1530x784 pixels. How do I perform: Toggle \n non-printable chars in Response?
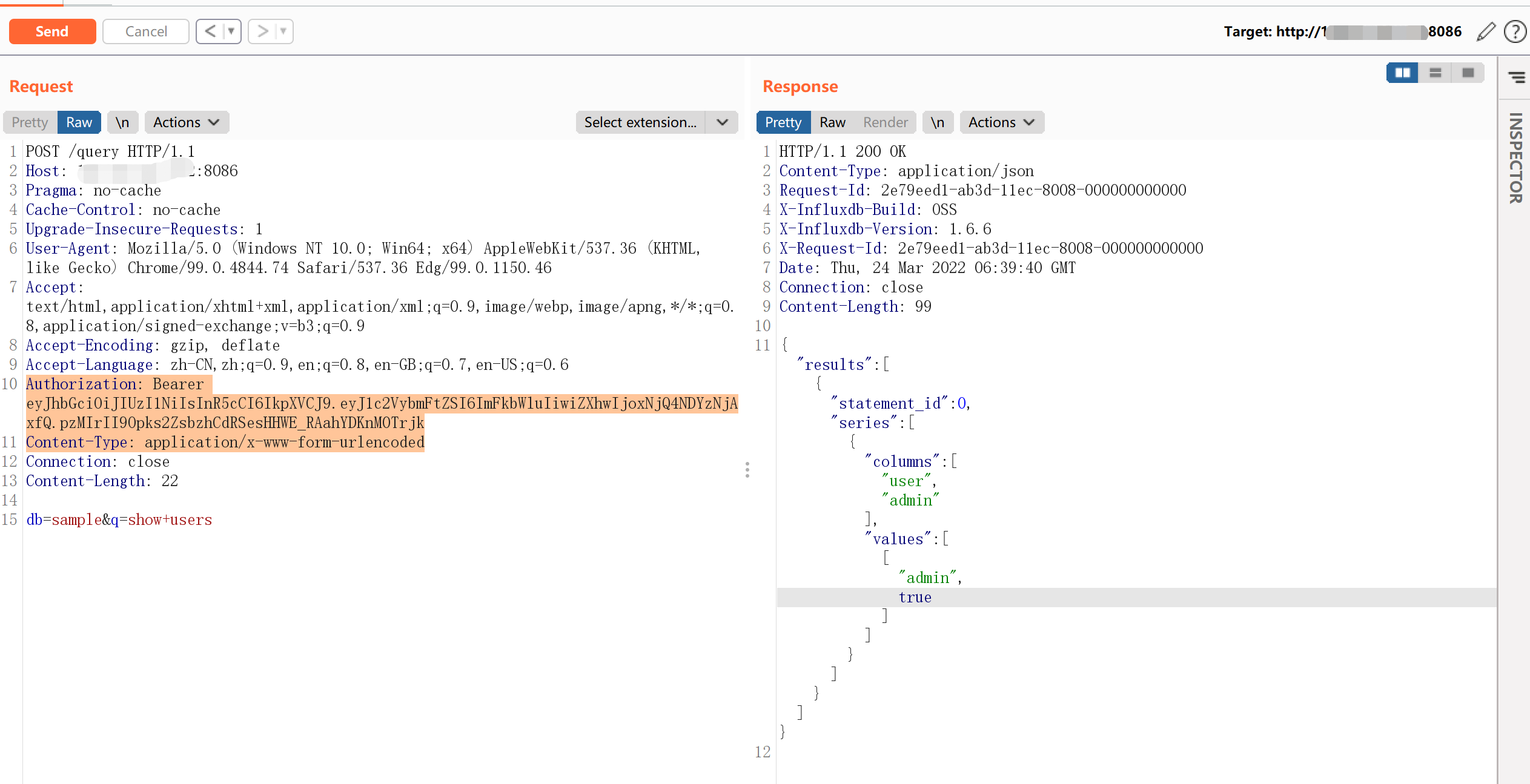[937, 122]
